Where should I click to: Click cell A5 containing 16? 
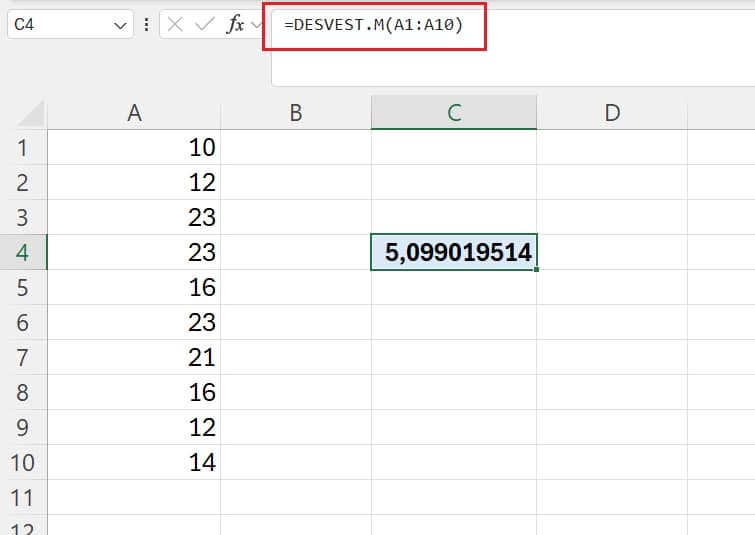pos(134,287)
